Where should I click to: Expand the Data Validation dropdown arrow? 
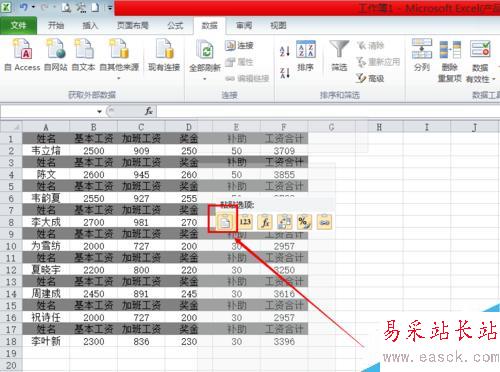pyautogui.click(x=494, y=79)
